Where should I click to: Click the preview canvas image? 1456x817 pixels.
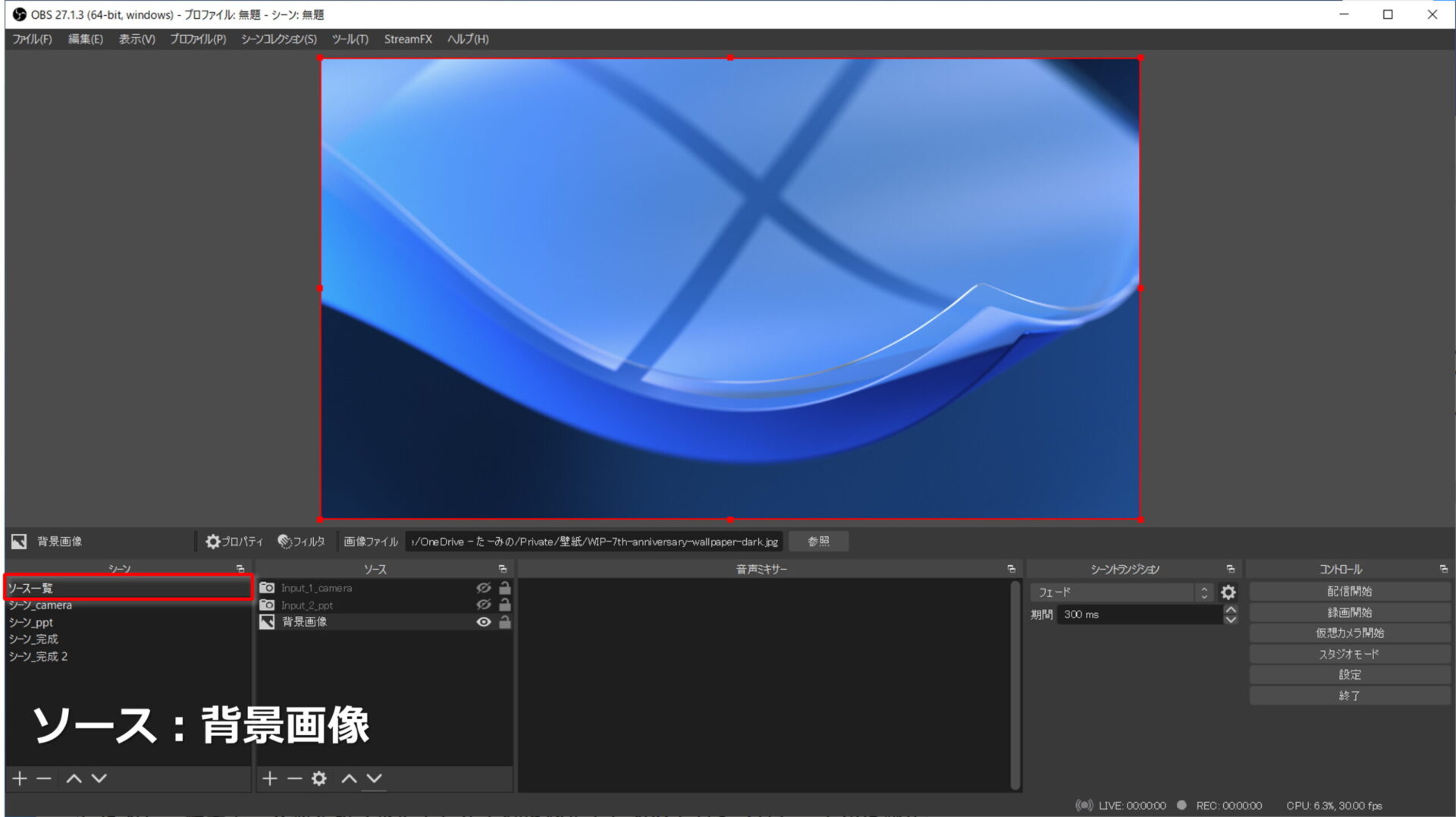click(730, 288)
